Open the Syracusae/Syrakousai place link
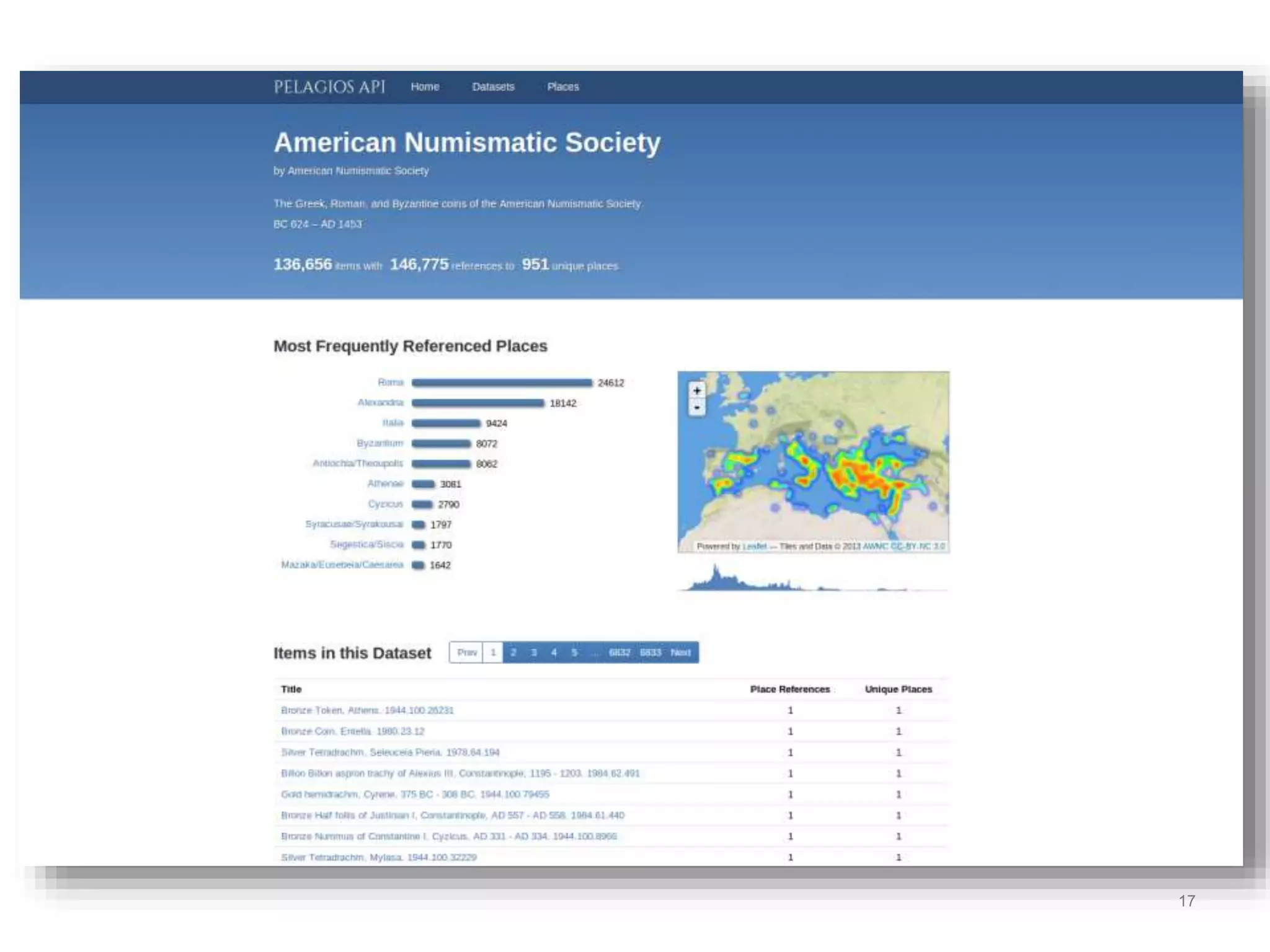Image resolution: width=1270 pixels, height=952 pixels. click(x=353, y=524)
